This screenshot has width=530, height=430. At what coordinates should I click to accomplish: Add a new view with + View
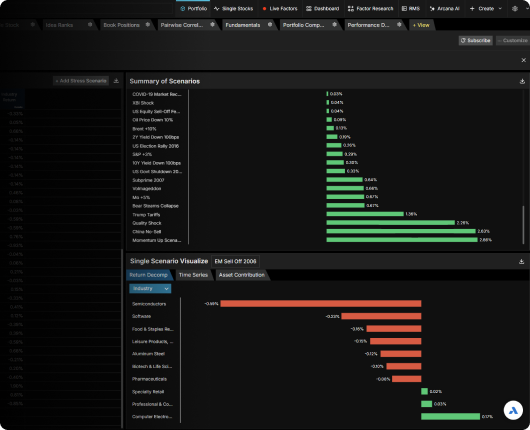pyautogui.click(x=421, y=25)
